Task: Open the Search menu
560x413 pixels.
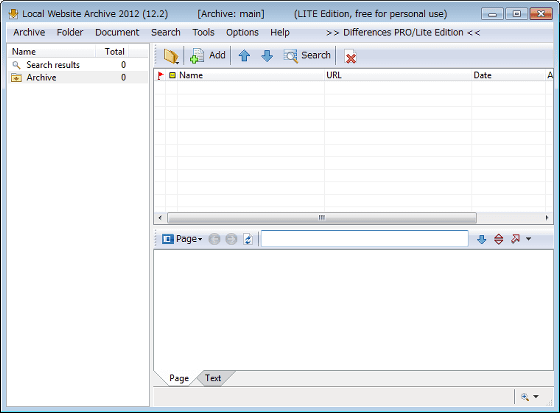Action: [x=166, y=33]
